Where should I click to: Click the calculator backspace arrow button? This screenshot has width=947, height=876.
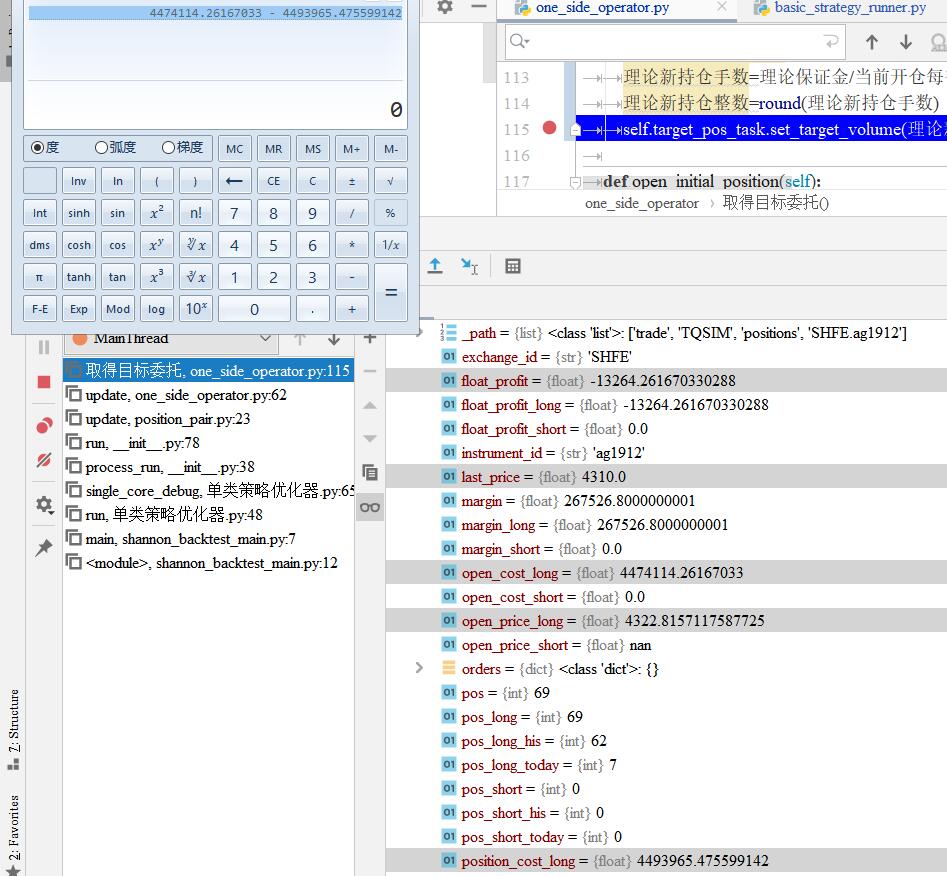tap(234, 181)
